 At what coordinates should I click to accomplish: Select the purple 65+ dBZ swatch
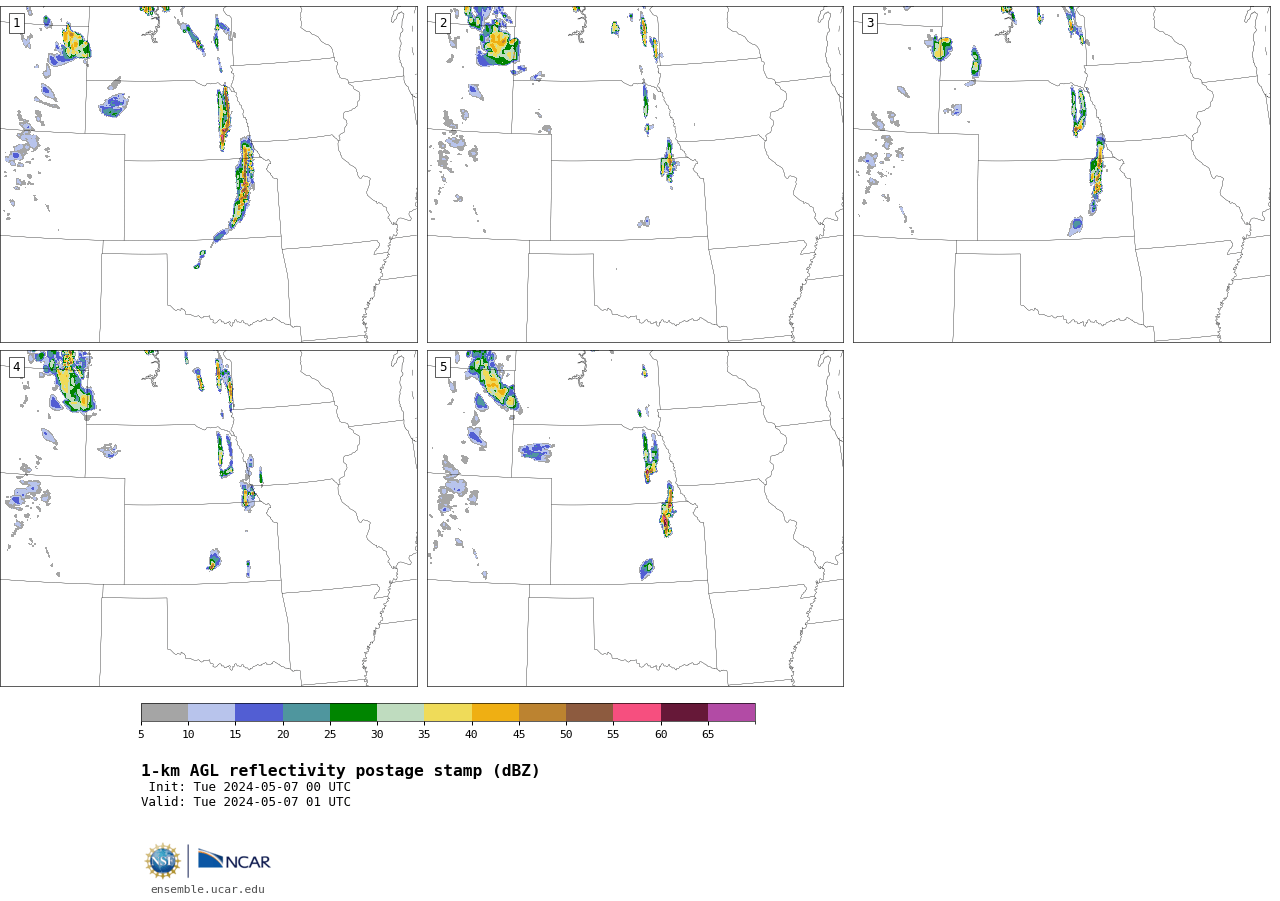click(731, 713)
